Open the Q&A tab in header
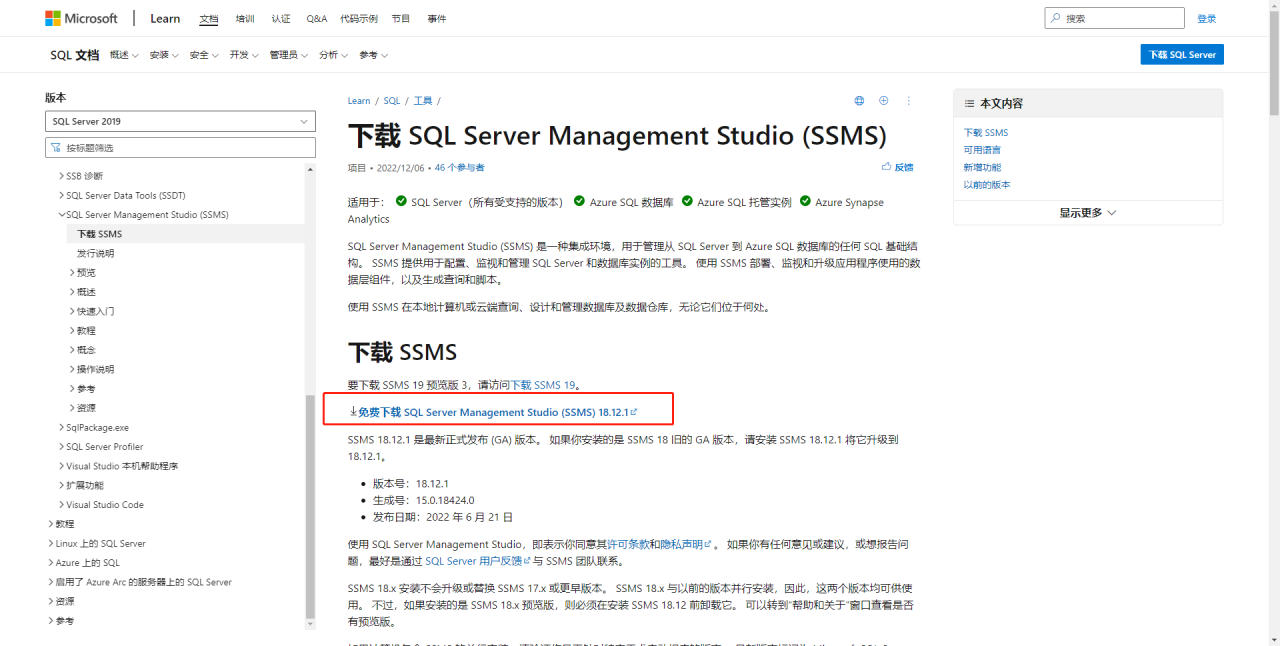 [x=316, y=18]
